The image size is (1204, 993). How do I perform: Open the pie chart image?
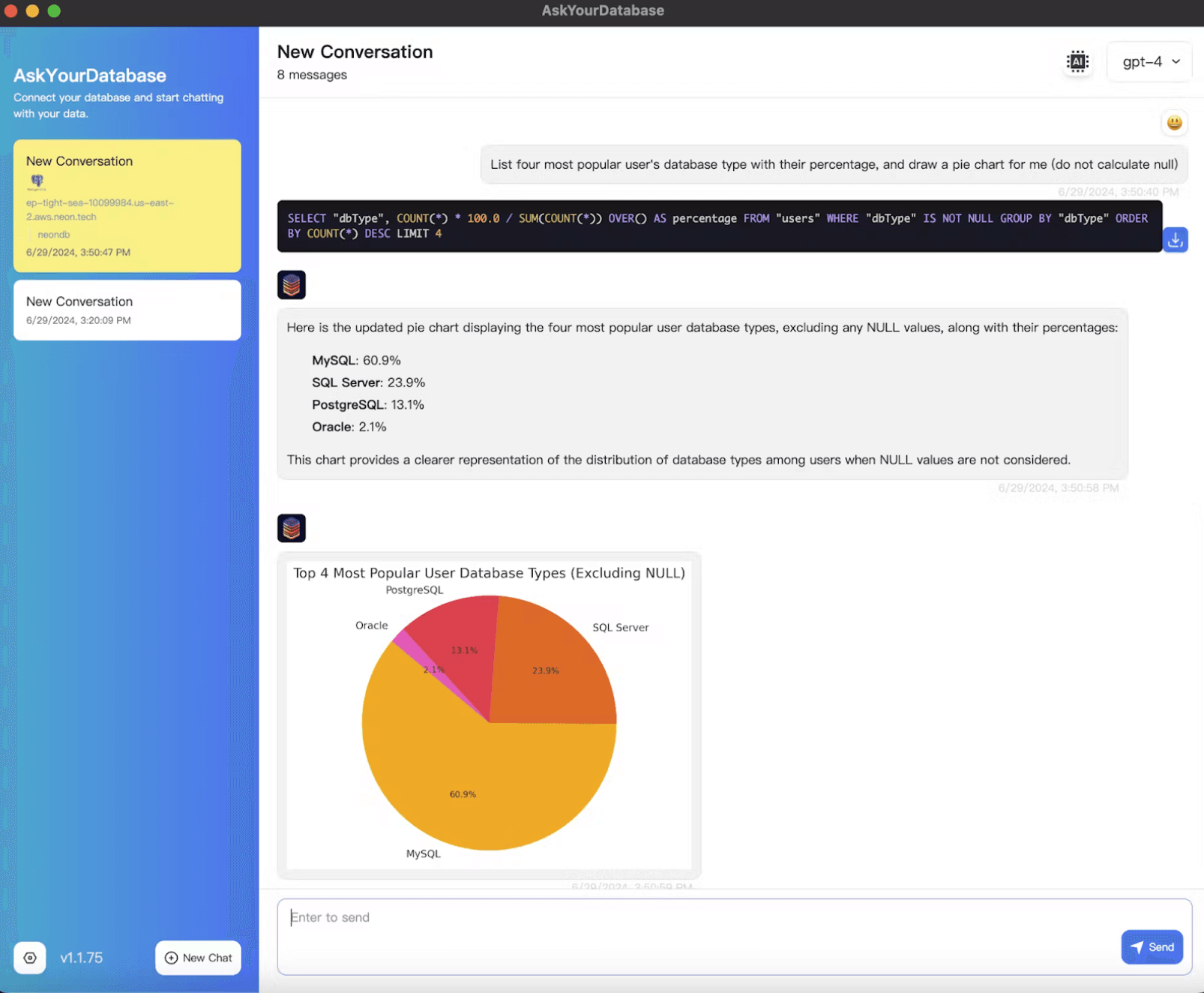click(x=489, y=716)
